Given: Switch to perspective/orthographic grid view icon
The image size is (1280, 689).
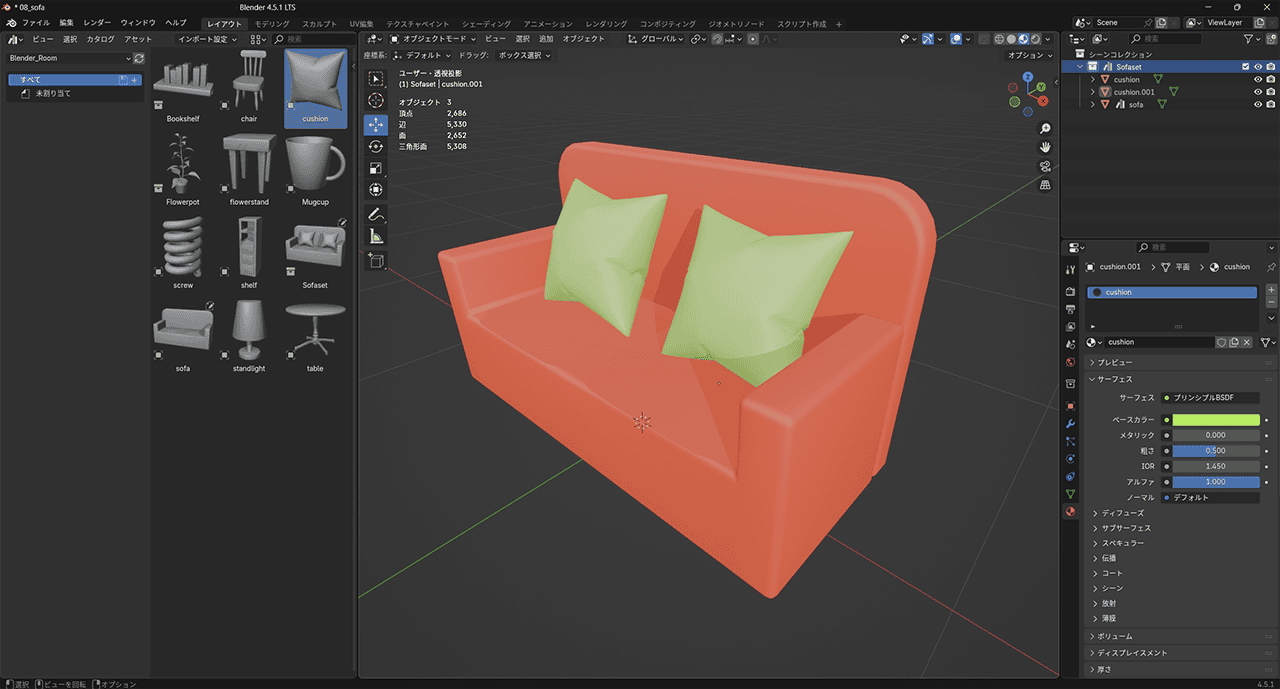Looking at the screenshot, I should 1045,185.
